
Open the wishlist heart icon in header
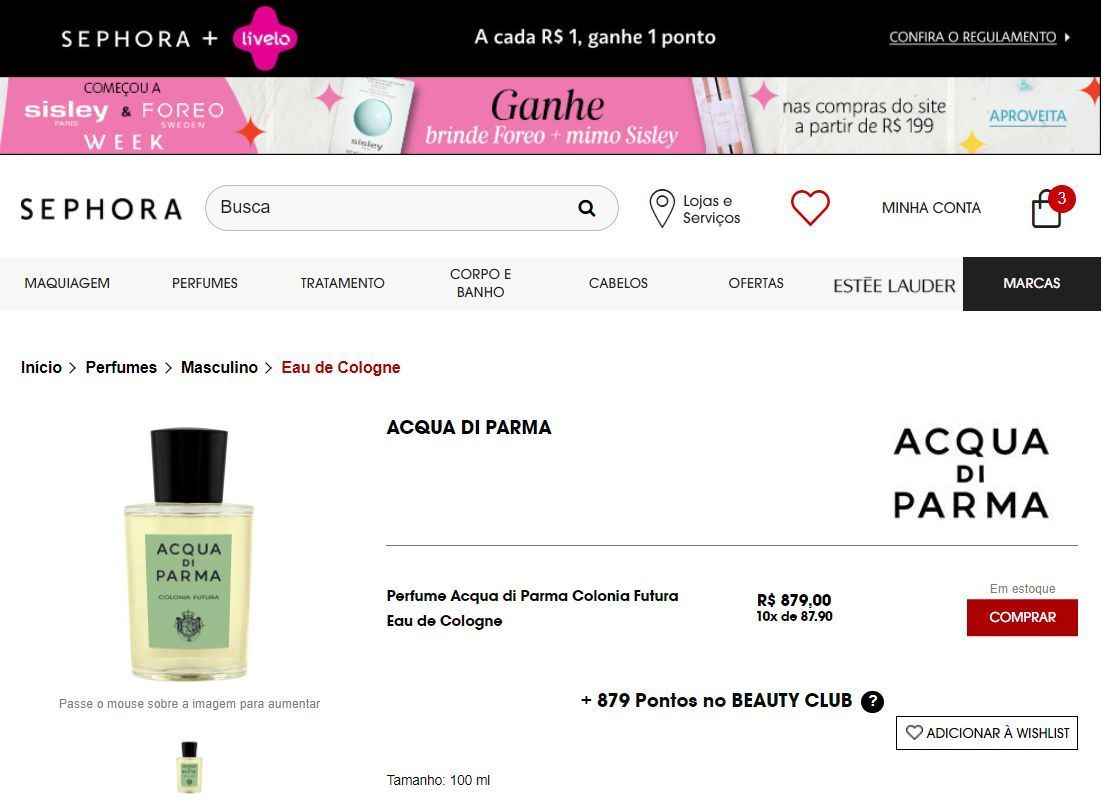[x=810, y=208]
